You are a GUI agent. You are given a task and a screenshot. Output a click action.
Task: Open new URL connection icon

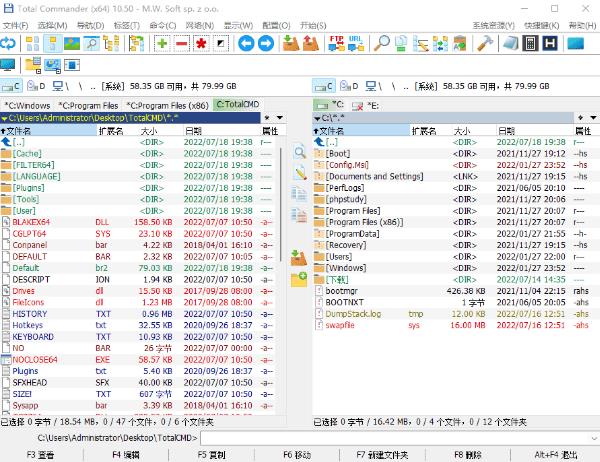(x=356, y=43)
